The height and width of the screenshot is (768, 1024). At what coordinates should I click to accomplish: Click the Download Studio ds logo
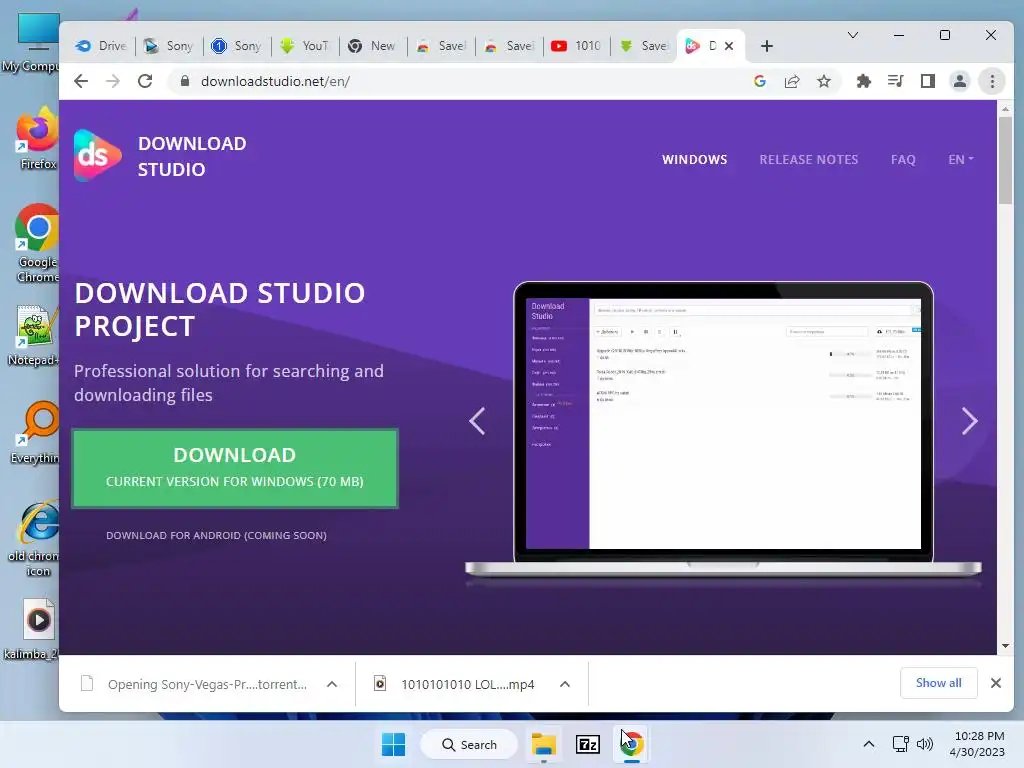pos(97,155)
